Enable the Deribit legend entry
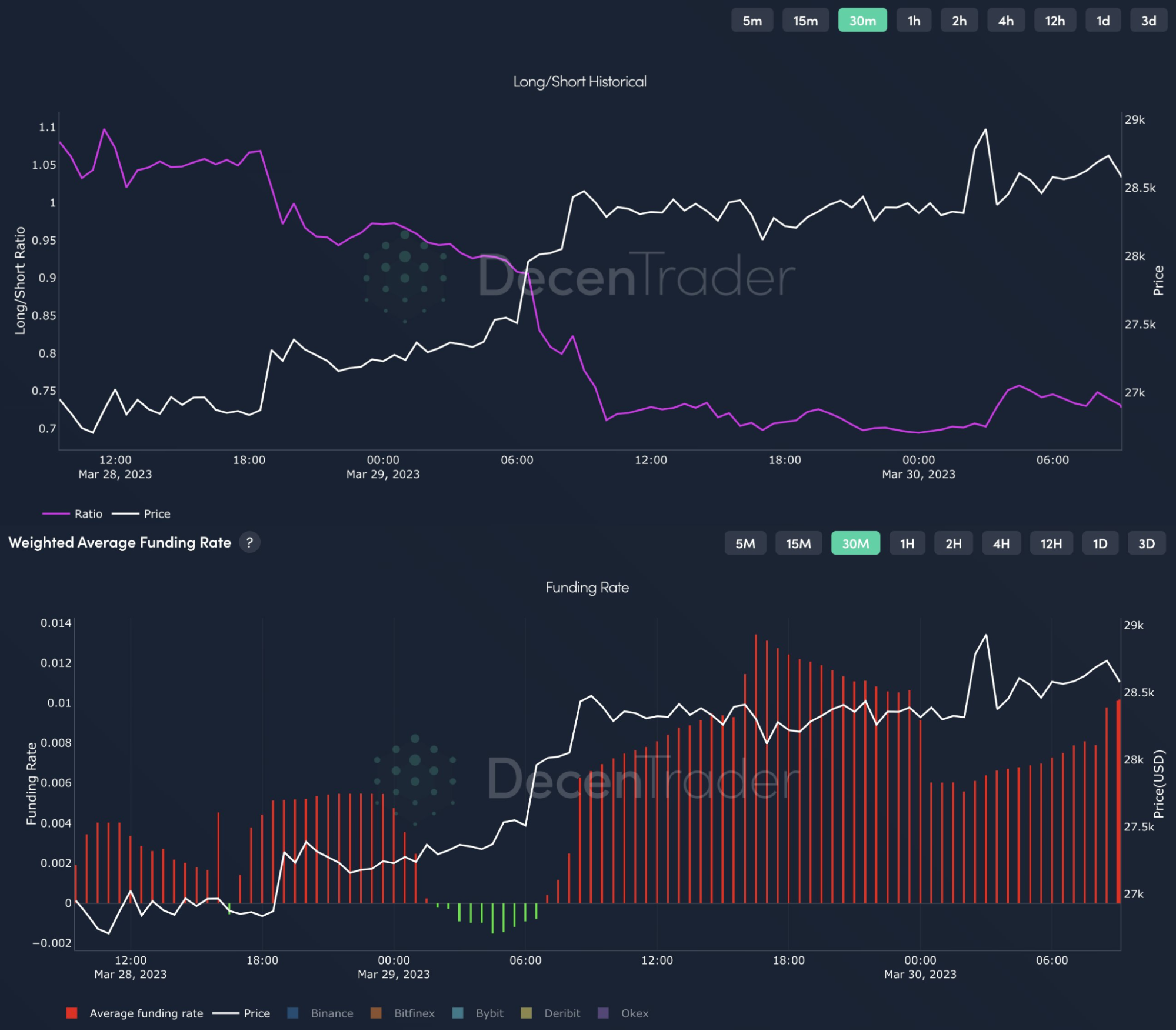 [x=551, y=1013]
